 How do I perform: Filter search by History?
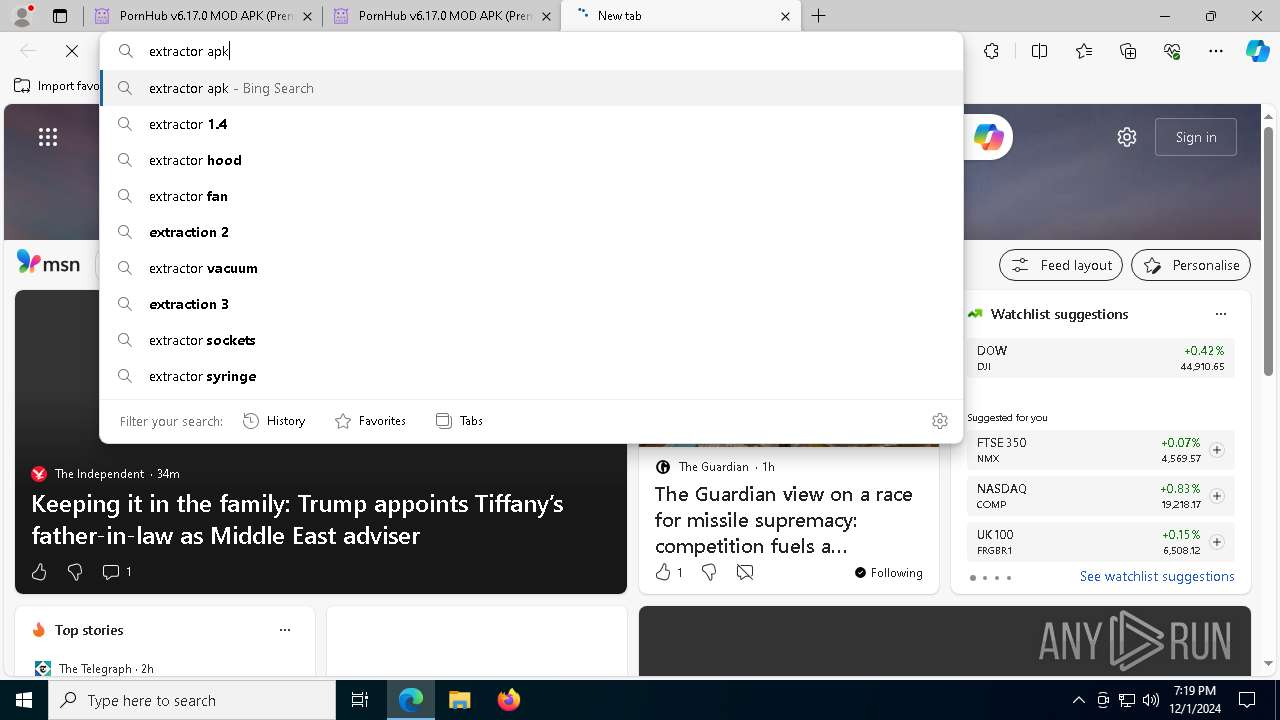point(274,421)
